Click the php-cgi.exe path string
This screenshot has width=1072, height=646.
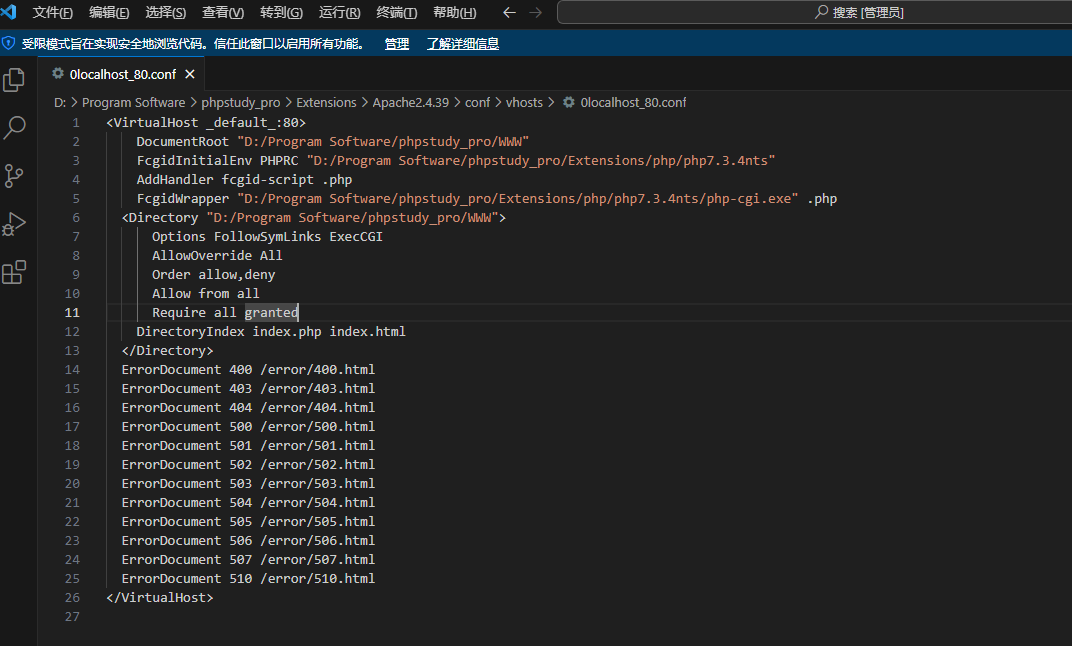(518, 199)
